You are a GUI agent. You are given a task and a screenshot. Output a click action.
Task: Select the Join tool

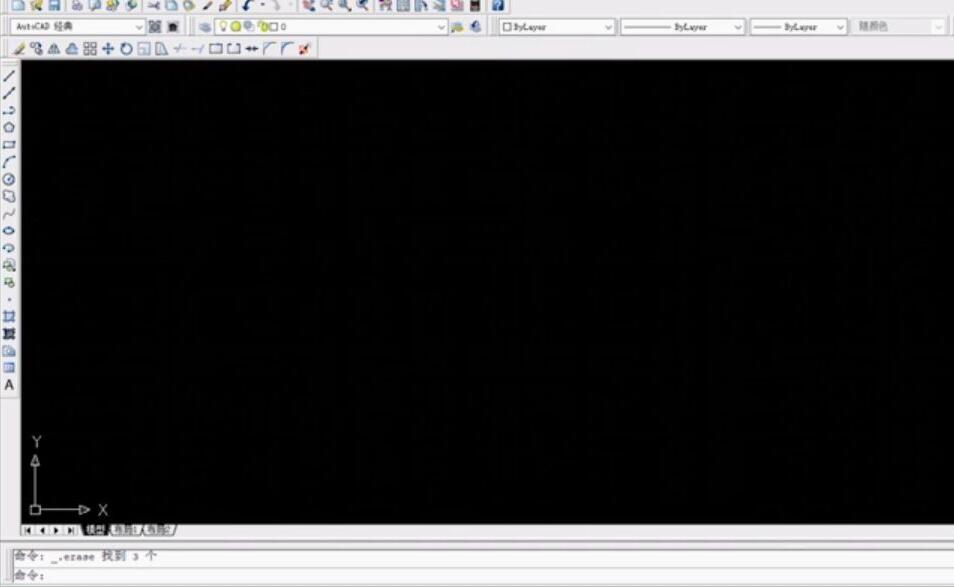pyautogui.click(x=251, y=49)
